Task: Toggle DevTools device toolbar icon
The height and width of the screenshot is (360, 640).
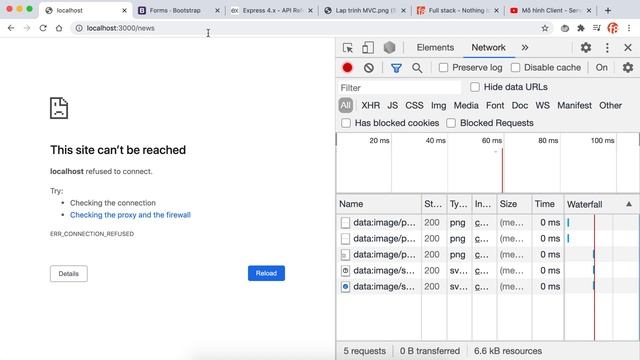Action: [x=368, y=48]
